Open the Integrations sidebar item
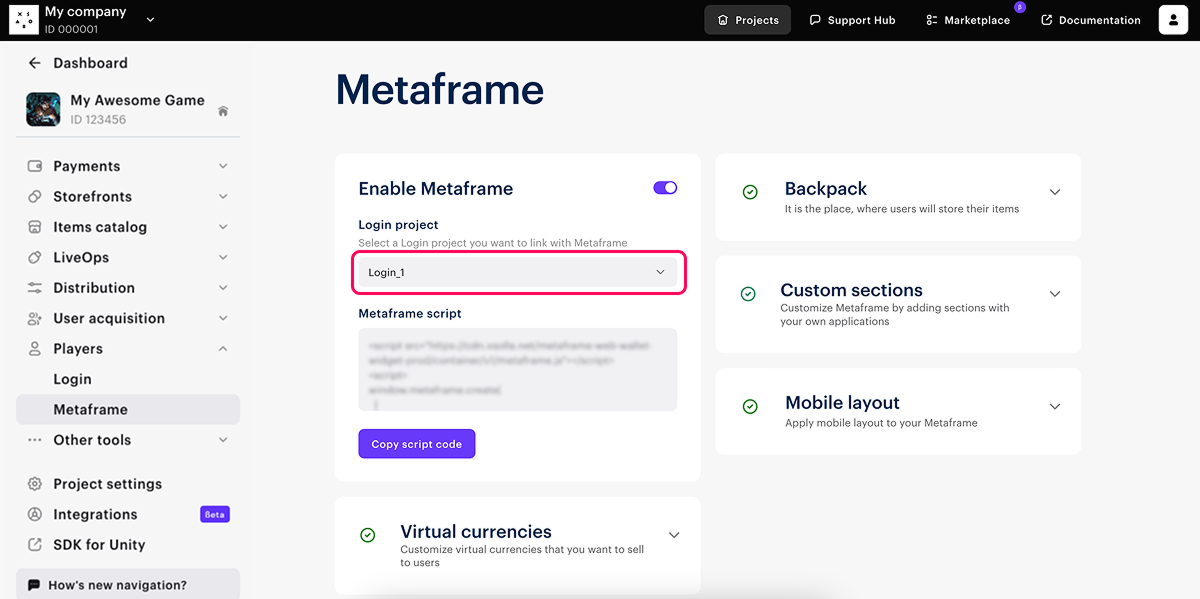Viewport: 1200px width, 599px height. [x=95, y=514]
